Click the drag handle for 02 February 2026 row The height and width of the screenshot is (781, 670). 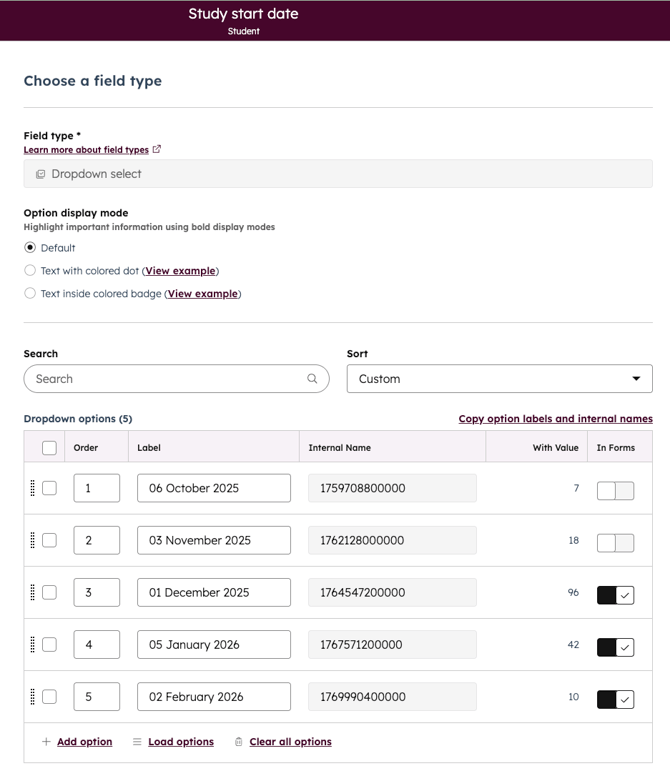(33, 696)
